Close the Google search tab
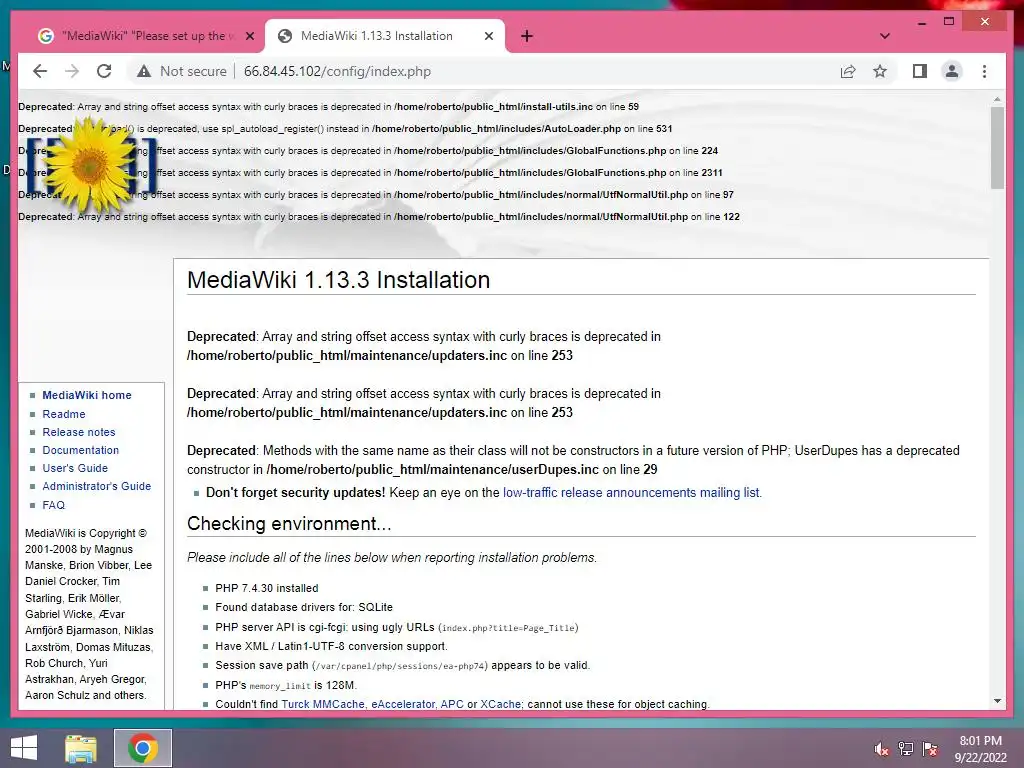The image size is (1024, 768). 249,36
